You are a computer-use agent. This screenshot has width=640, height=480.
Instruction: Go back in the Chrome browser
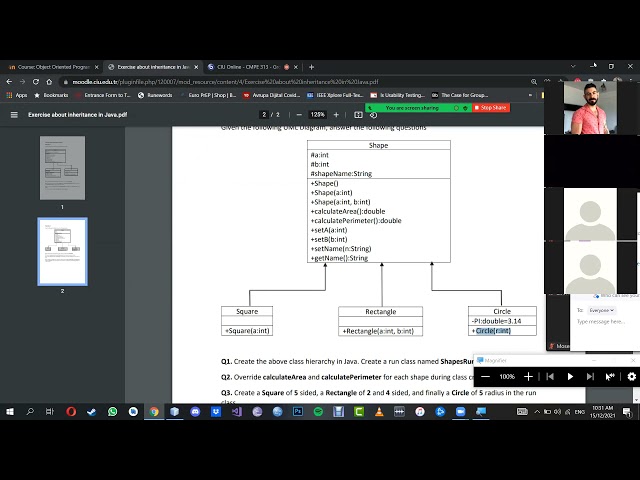(x=9, y=82)
